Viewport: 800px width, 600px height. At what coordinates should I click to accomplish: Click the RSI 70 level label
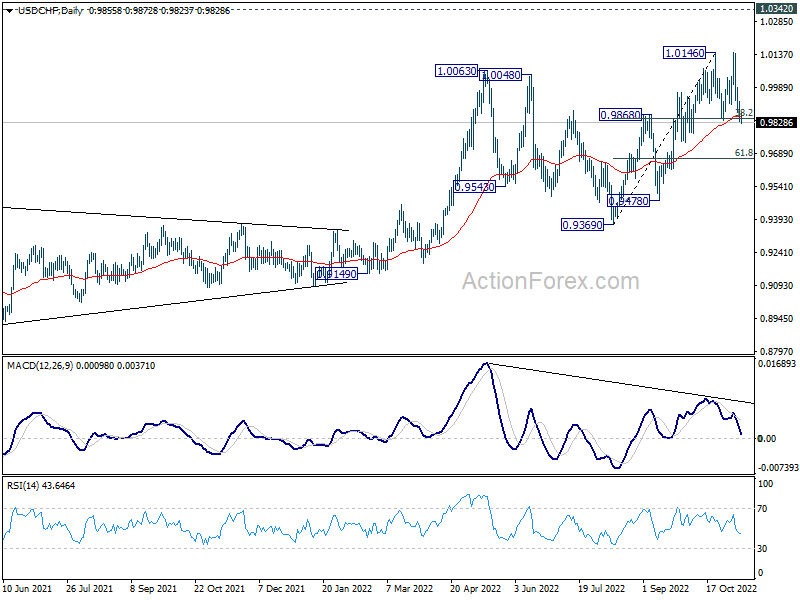coord(762,509)
